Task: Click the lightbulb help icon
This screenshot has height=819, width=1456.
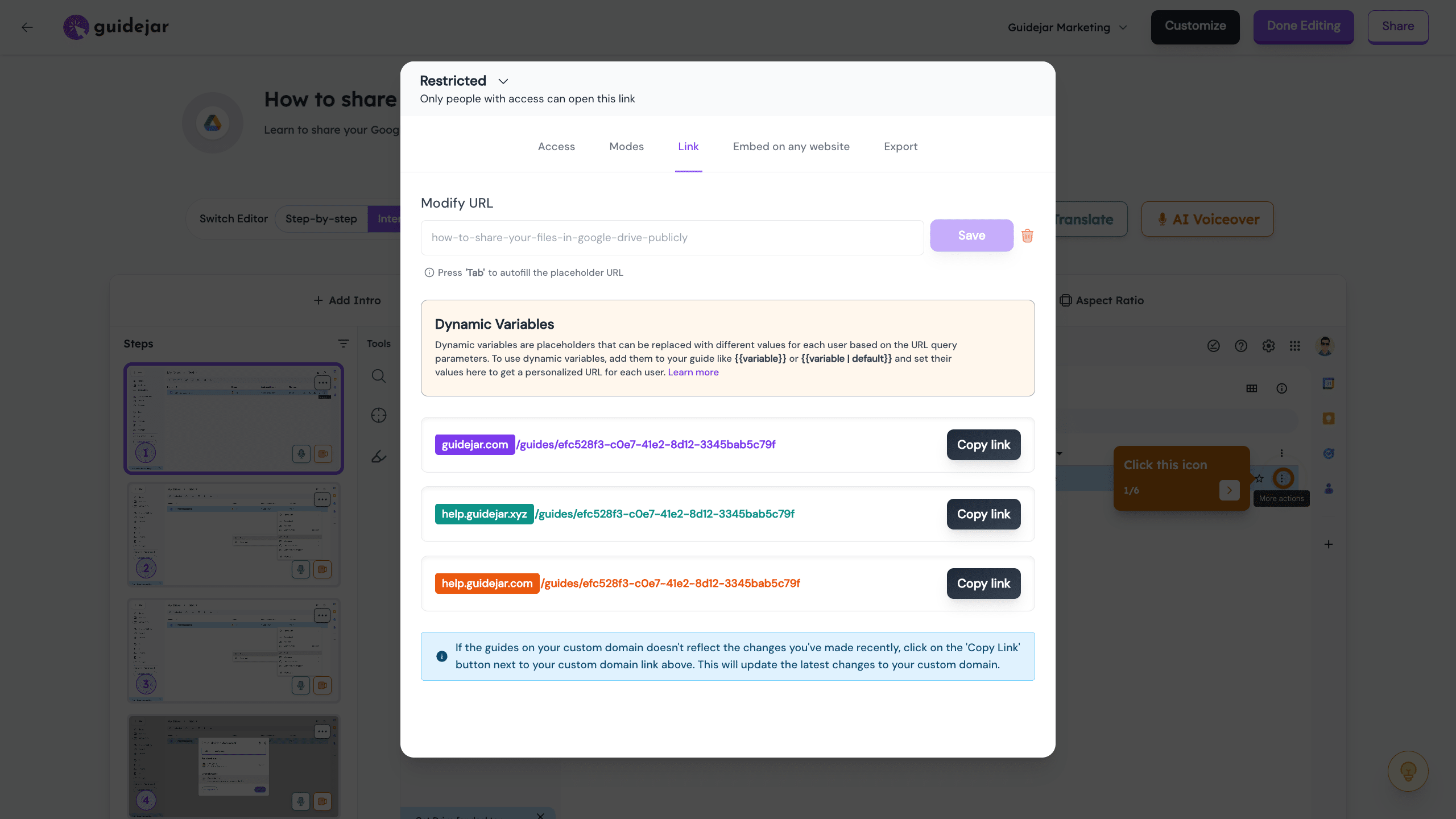Action: point(1408,771)
